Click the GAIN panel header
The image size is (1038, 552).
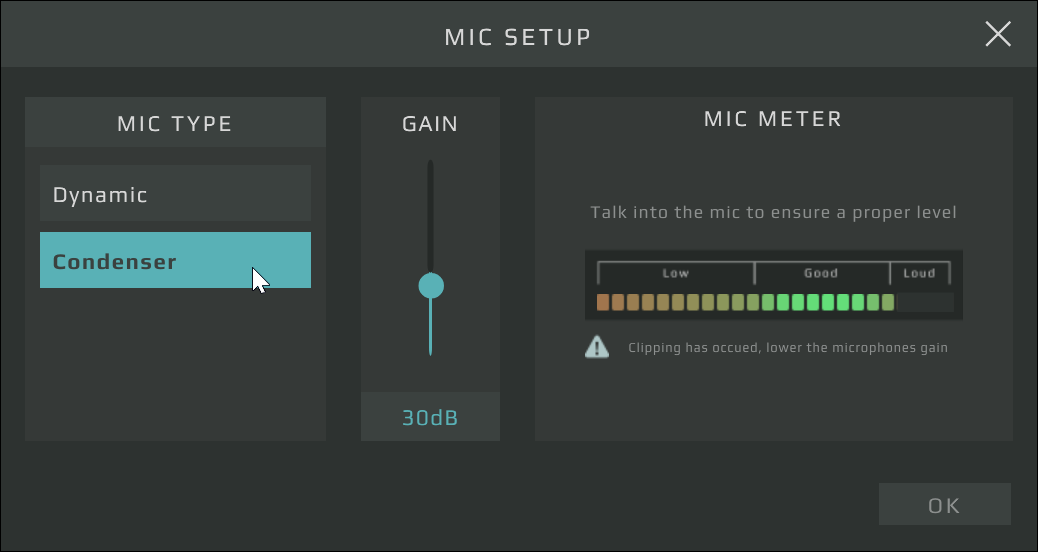[430, 124]
